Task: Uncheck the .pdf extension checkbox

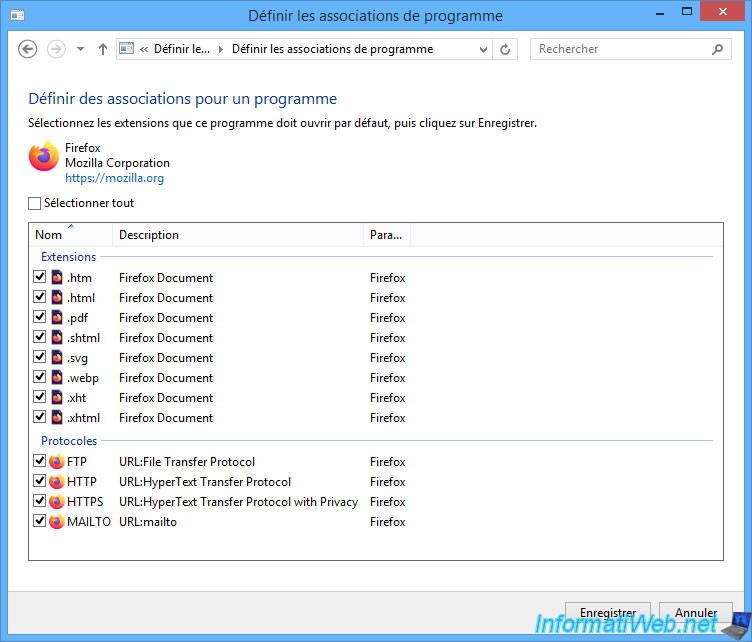Action: [x=40, y=317]
